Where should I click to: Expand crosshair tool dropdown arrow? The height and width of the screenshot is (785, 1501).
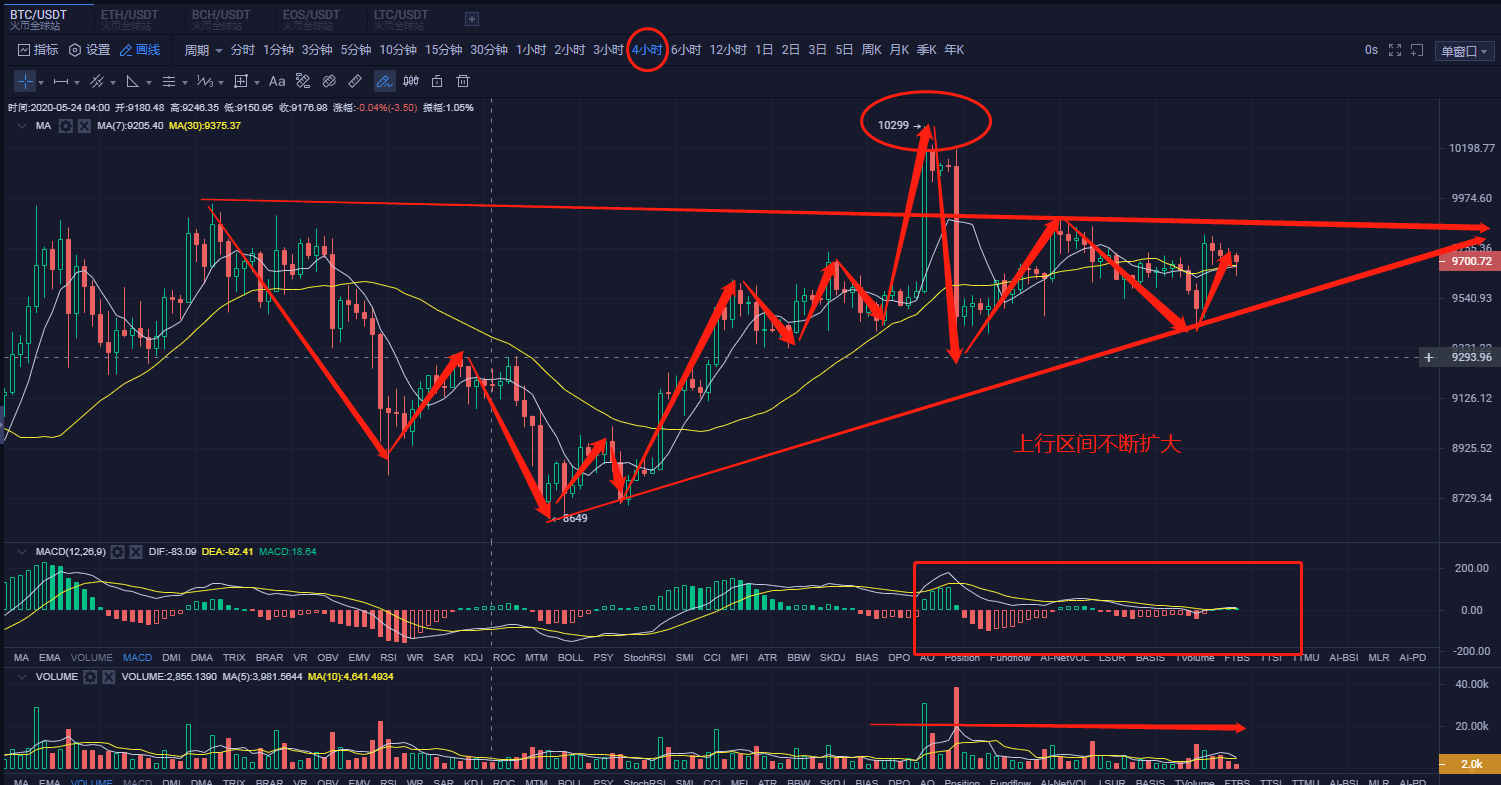[x=41, y=82]
